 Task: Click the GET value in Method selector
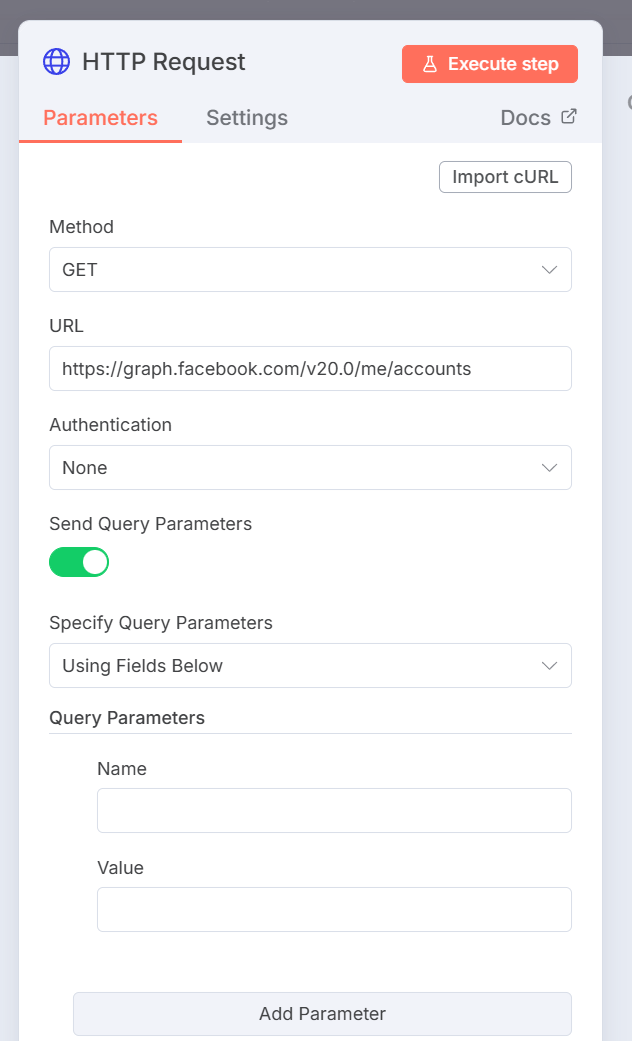click(x=80, y=270)
